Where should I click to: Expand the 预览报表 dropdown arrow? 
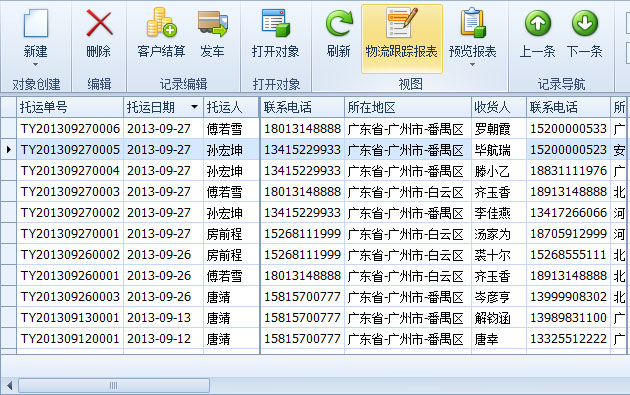click(x=472, y=65)
